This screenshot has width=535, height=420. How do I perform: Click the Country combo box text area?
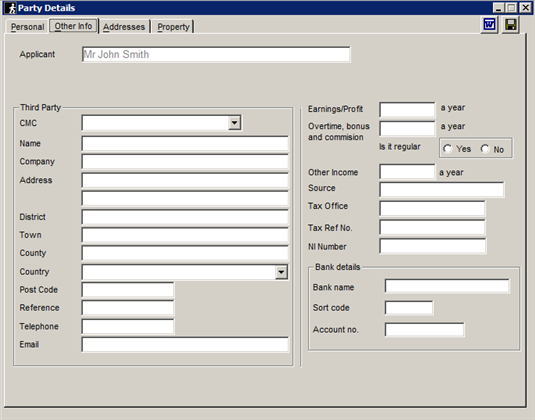179,272
